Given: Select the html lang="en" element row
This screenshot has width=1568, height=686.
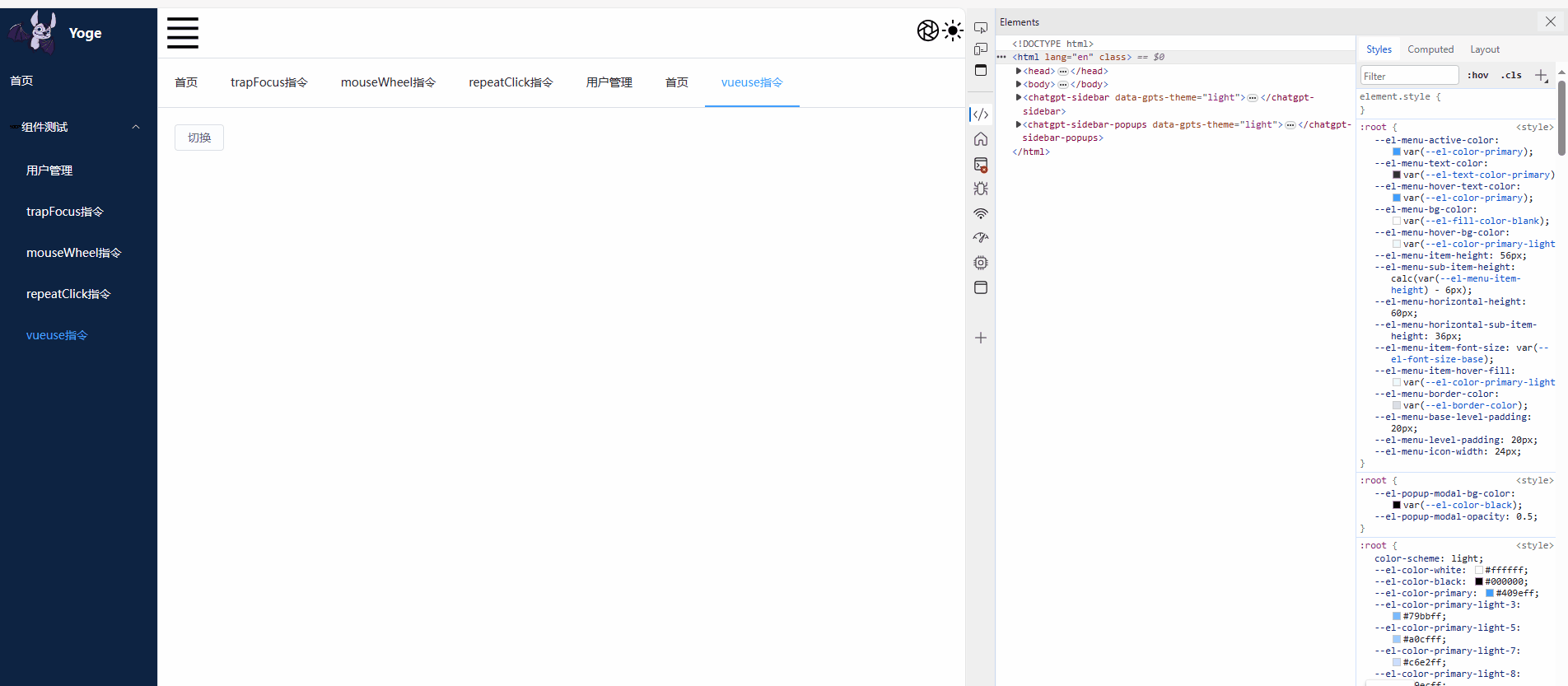Looking at the screenshot, I should (x=1175, y=57).
